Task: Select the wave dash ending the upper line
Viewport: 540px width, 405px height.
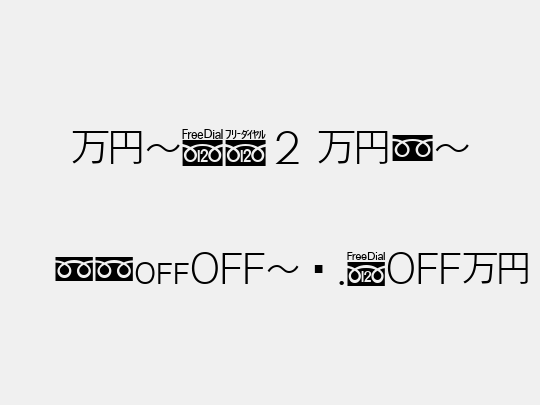Action: (x=452, y=148)
